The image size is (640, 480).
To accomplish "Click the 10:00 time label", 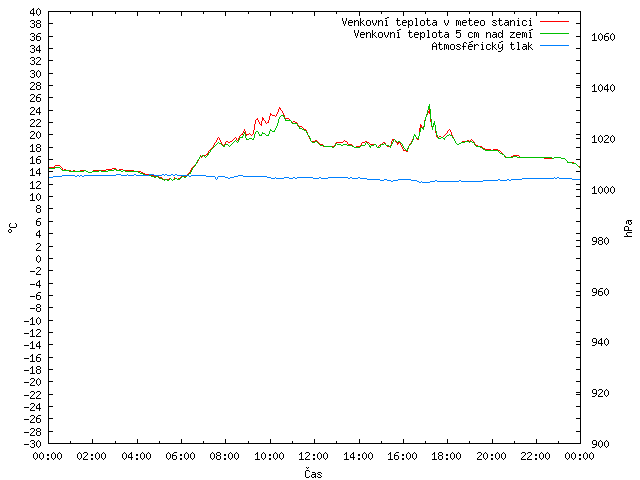I will 269,456.
